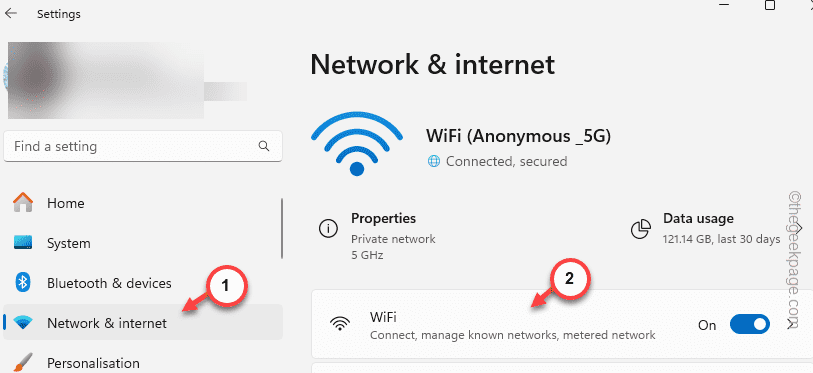
Task: Click the Home house icon
Action: point(23,203)
